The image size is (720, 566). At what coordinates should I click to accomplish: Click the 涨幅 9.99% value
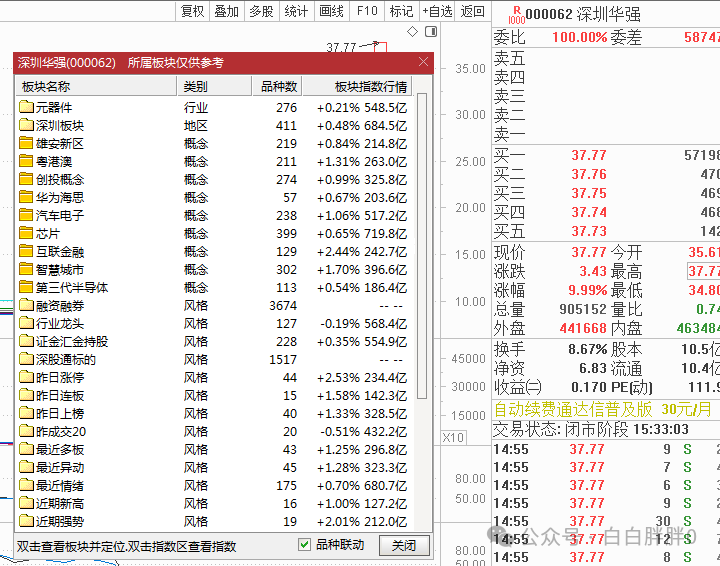(x=587, y=290)
